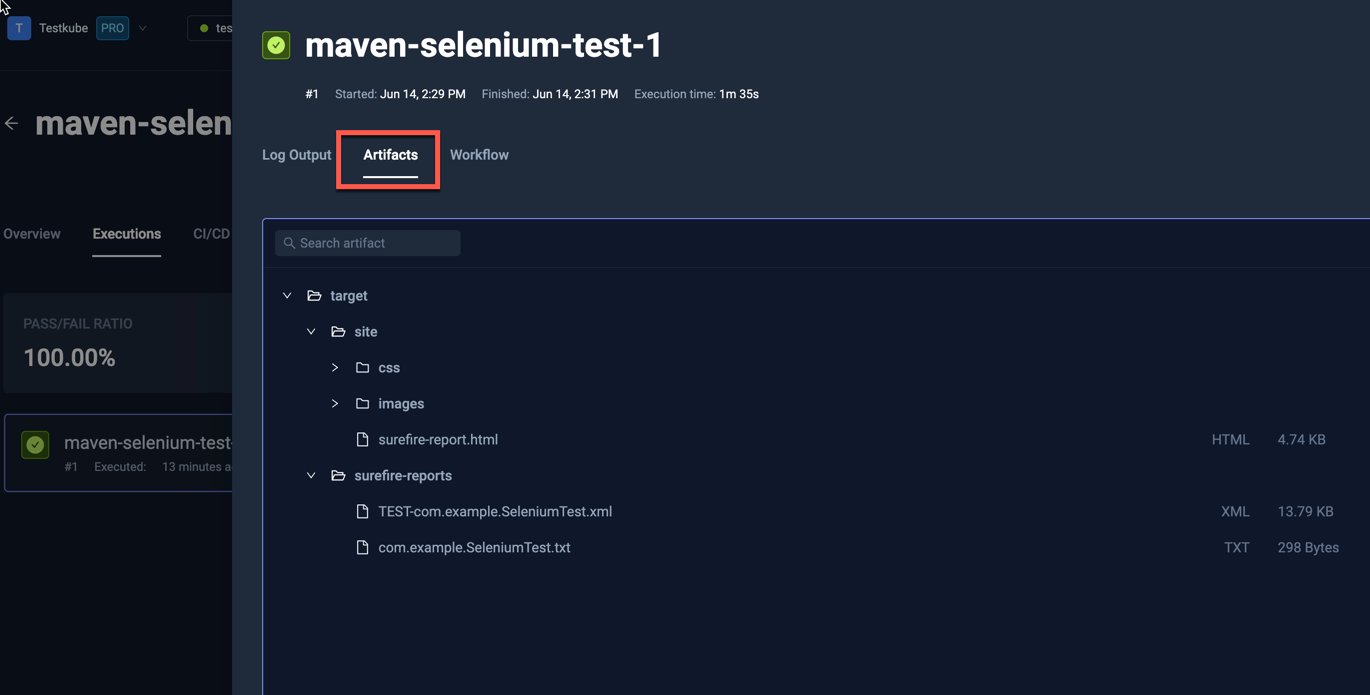The image size is (1370, 695).
Task: Click the back arrow to return to tests
Action: (x=11, y=123)
